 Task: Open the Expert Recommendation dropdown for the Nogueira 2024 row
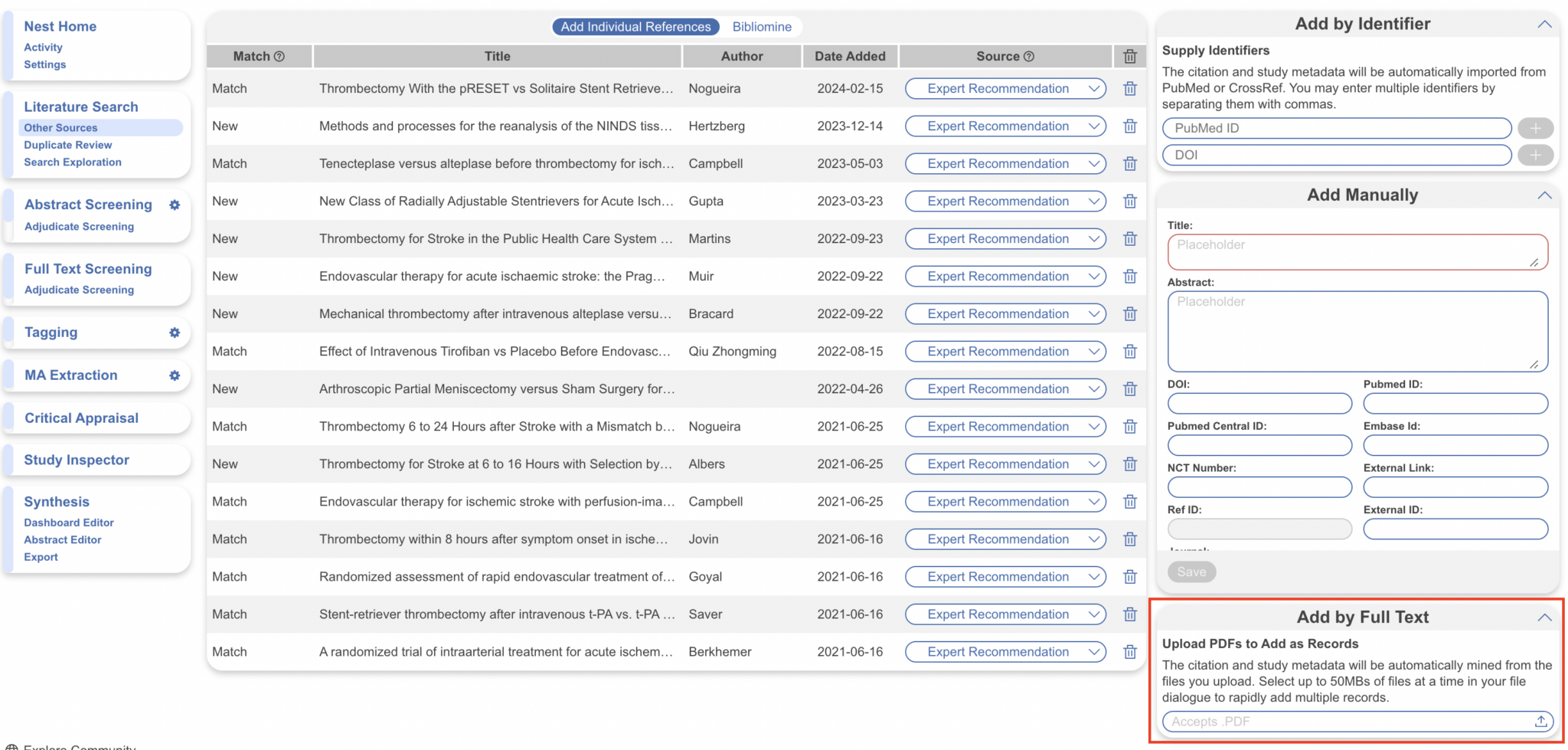1005,88
